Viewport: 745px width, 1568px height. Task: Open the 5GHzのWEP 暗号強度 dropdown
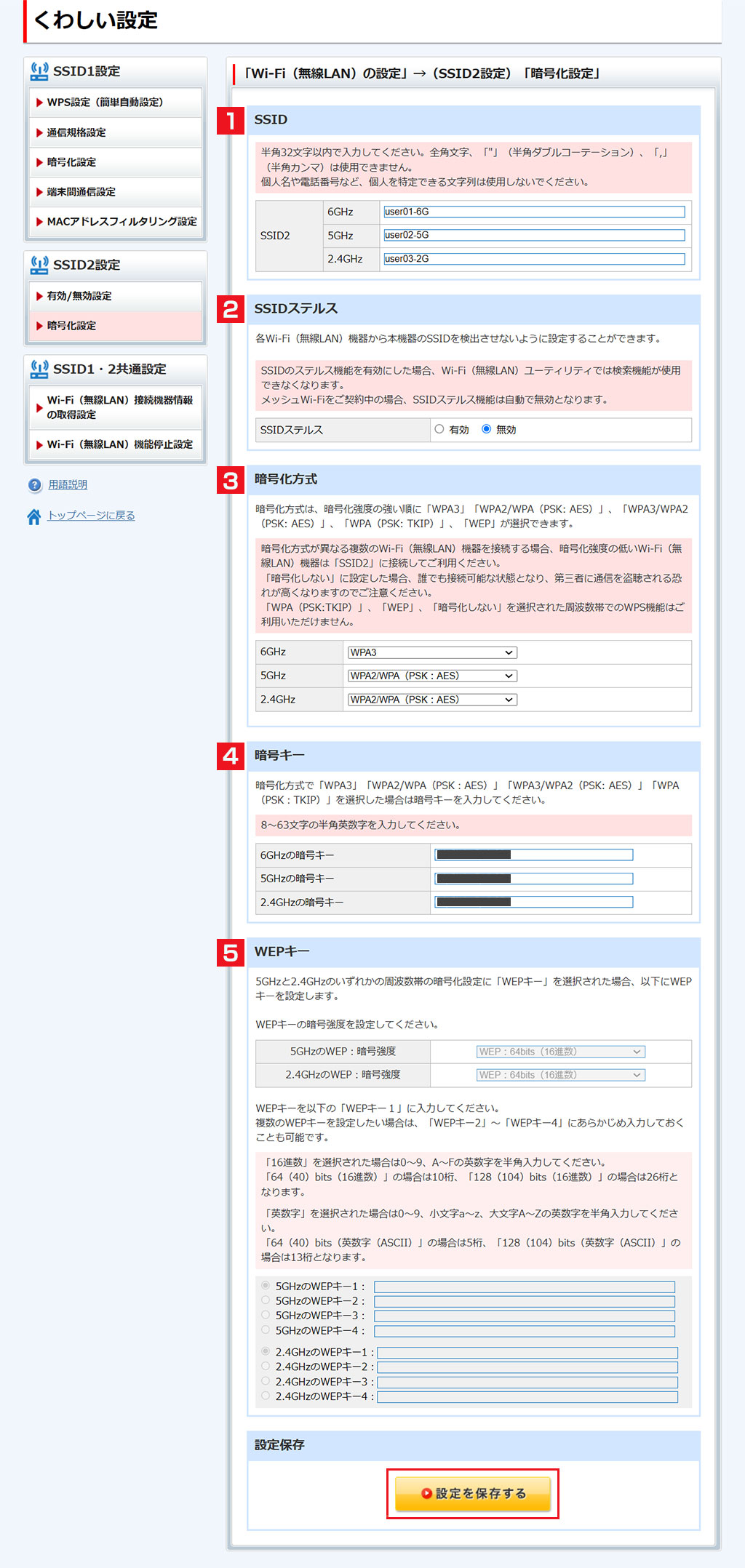tap(561, 1052)
